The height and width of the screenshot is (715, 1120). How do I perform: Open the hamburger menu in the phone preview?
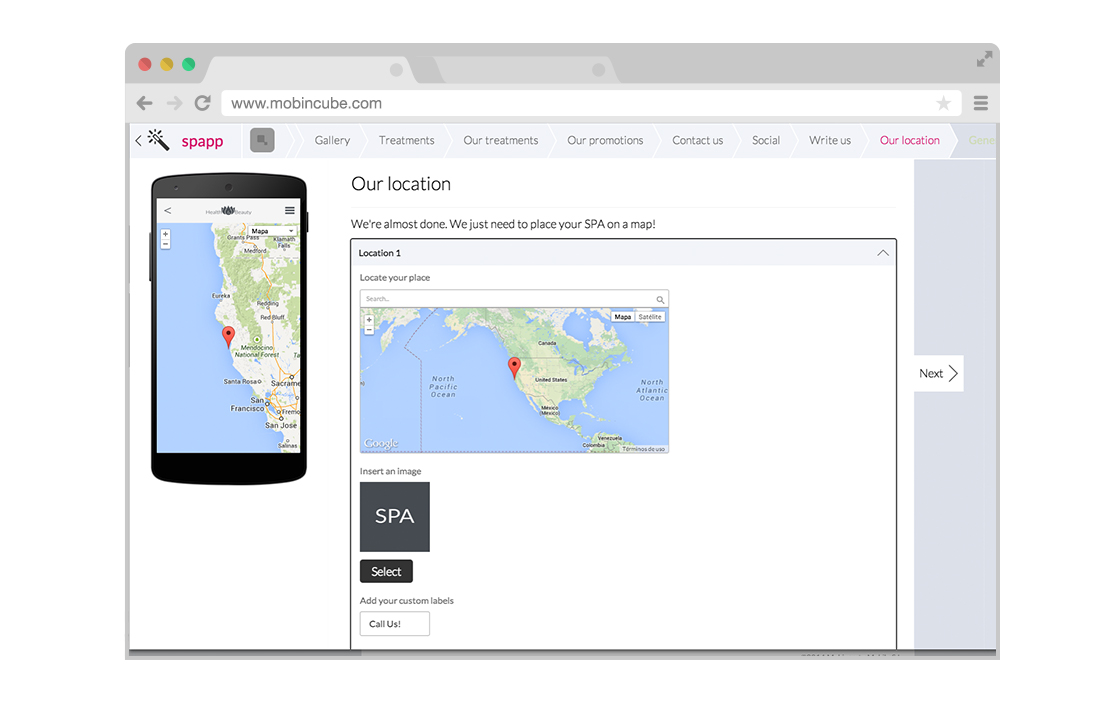tap(289, 210)
